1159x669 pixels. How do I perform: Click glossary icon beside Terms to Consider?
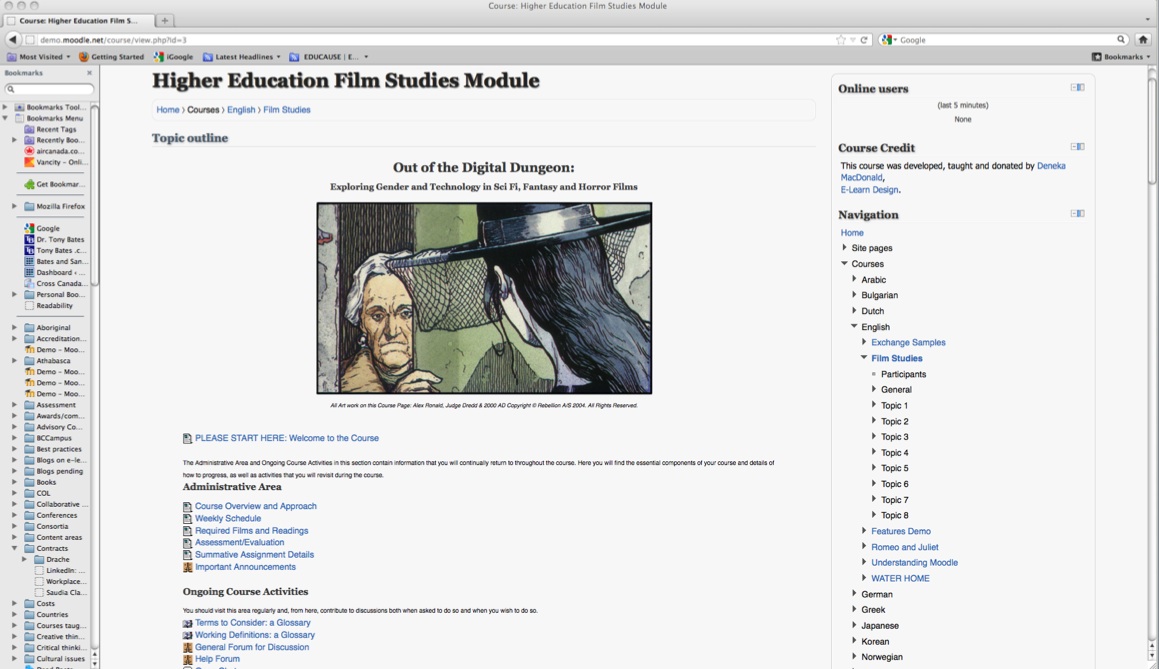(187, 623)
